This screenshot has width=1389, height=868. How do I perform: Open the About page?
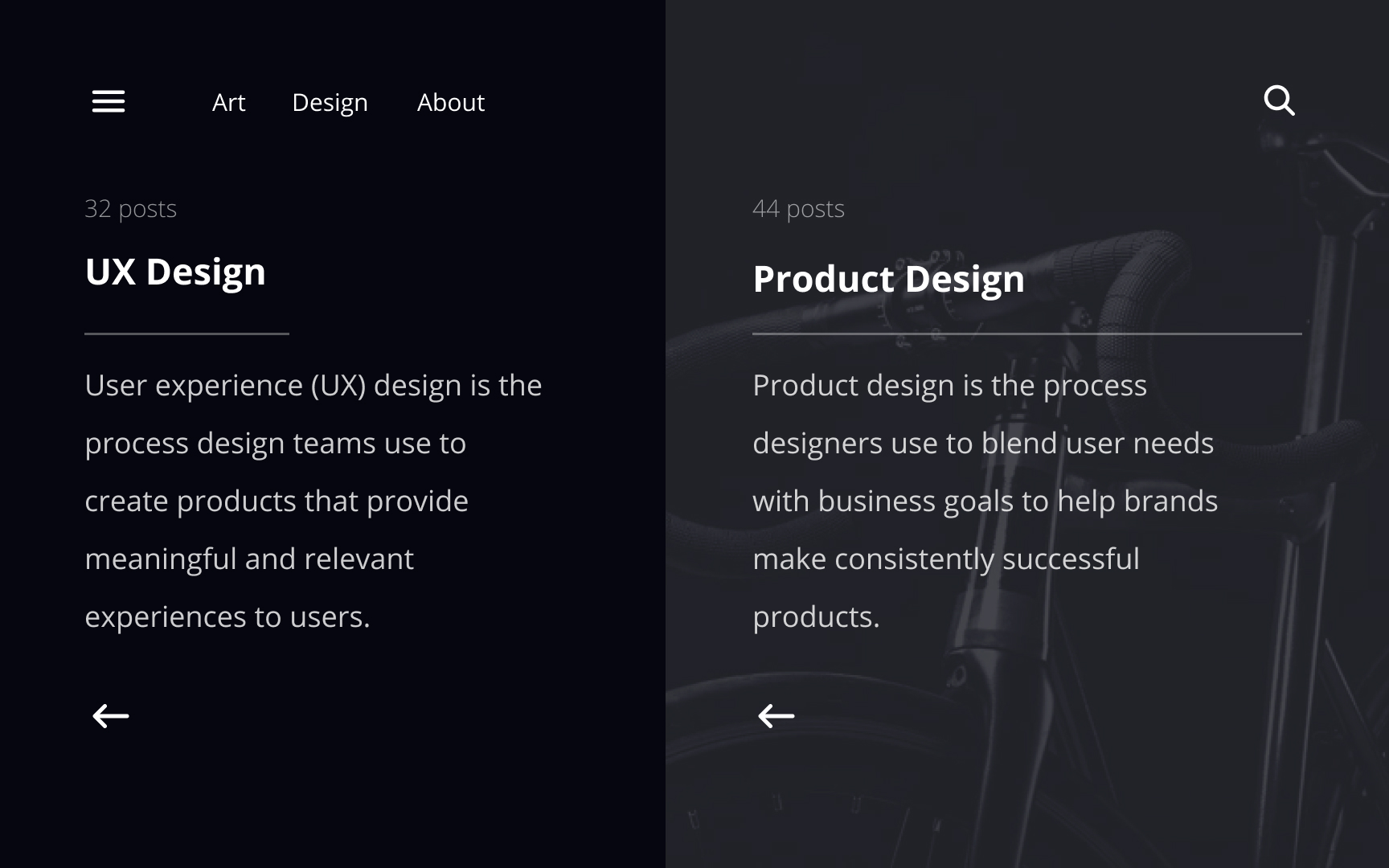451,103
